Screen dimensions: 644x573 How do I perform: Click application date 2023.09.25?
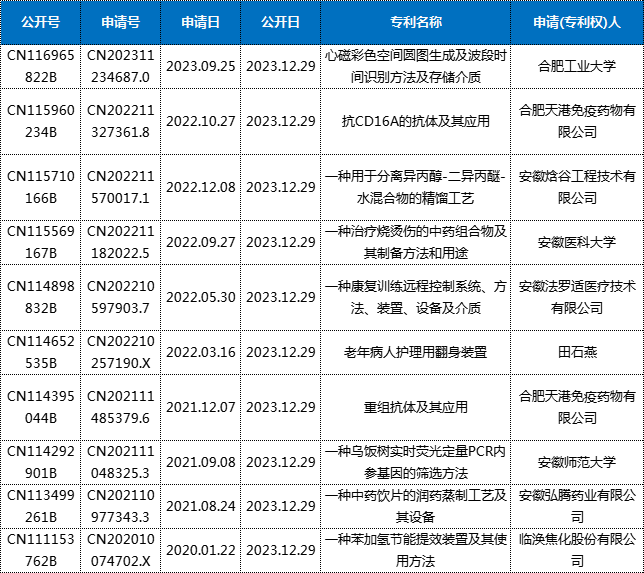(x=200, y=66)
